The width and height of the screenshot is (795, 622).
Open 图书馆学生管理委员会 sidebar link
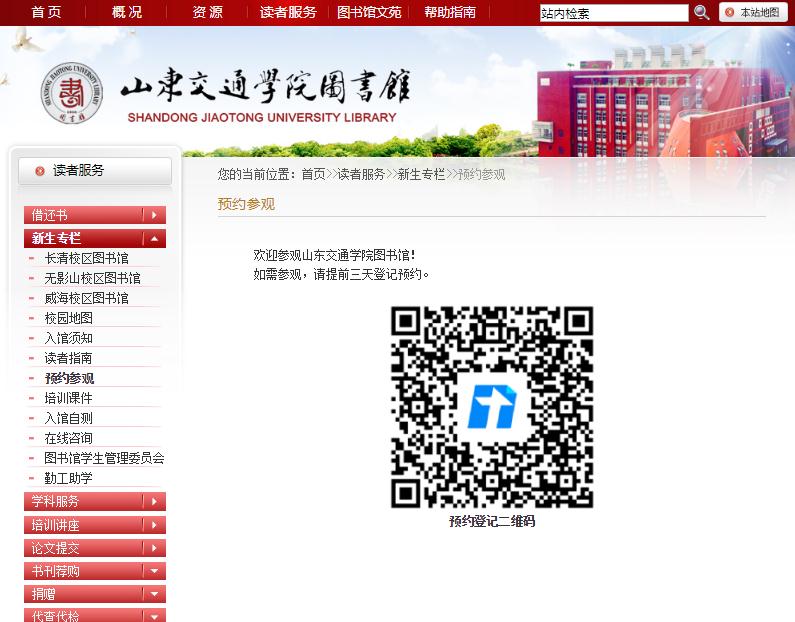(x=104, y=458)
